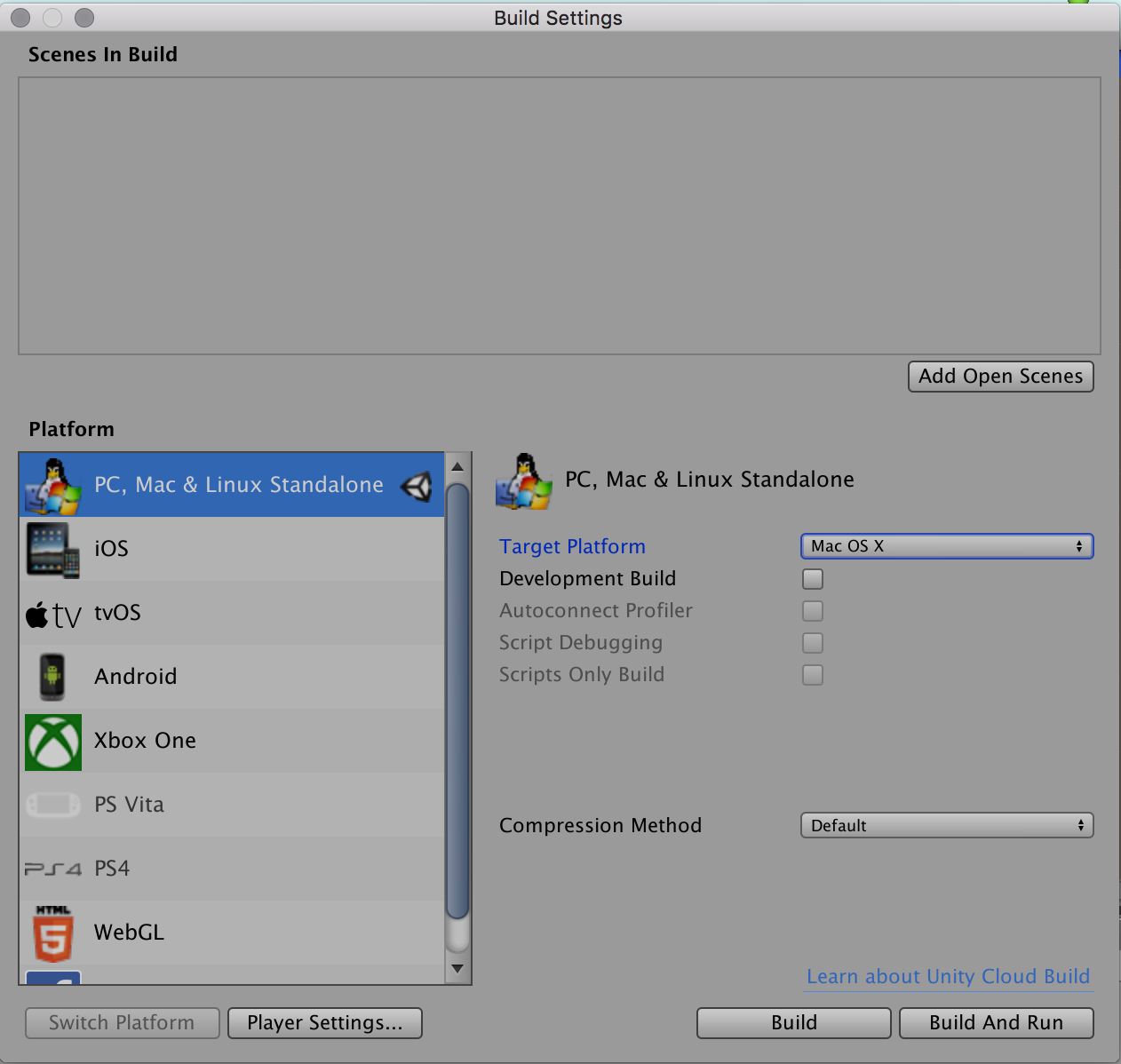The width and height of the screenshot is (1121, 1064).
Task: Click inside the Scenes In Build list area
Action: point(560,216)
